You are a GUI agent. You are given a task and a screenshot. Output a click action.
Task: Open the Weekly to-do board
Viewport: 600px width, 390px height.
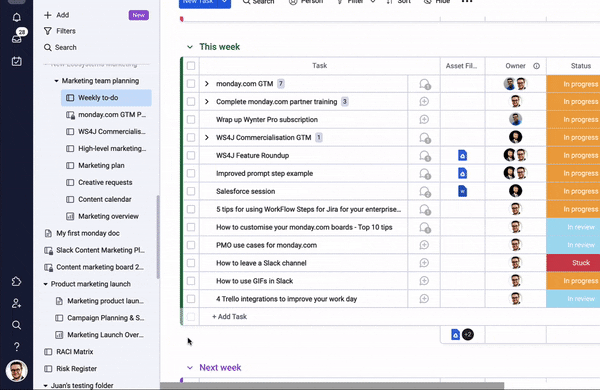pyautogui.click(x=106, y=98)
